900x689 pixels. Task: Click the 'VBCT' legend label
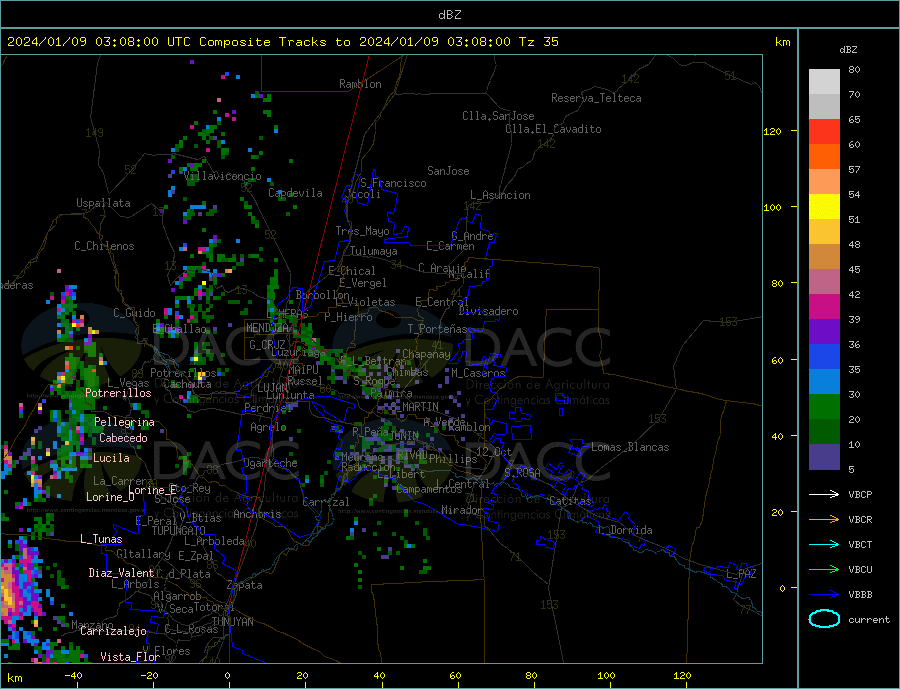(x=860, y=544)
